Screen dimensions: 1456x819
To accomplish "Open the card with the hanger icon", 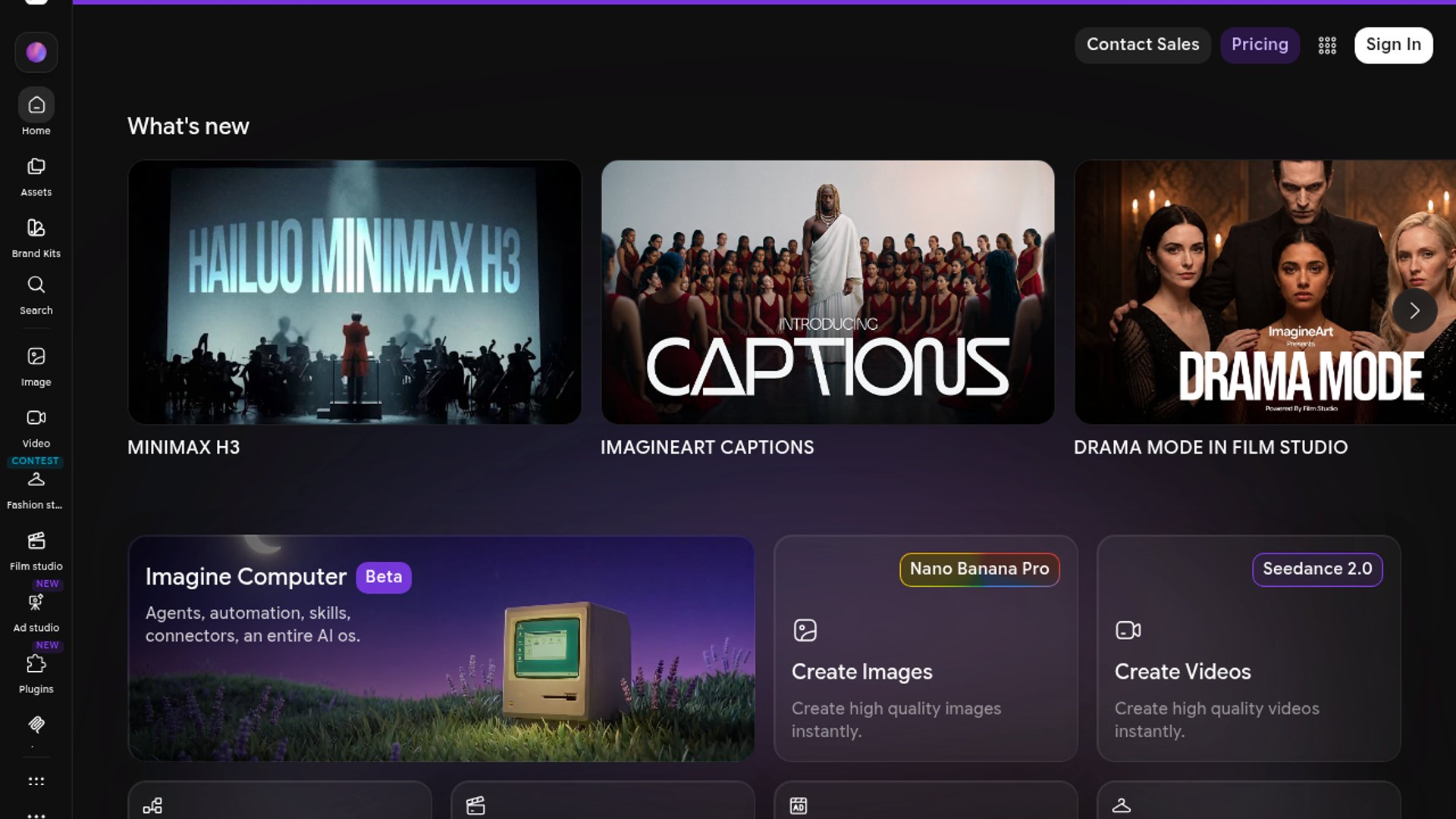I will 1249,800.
